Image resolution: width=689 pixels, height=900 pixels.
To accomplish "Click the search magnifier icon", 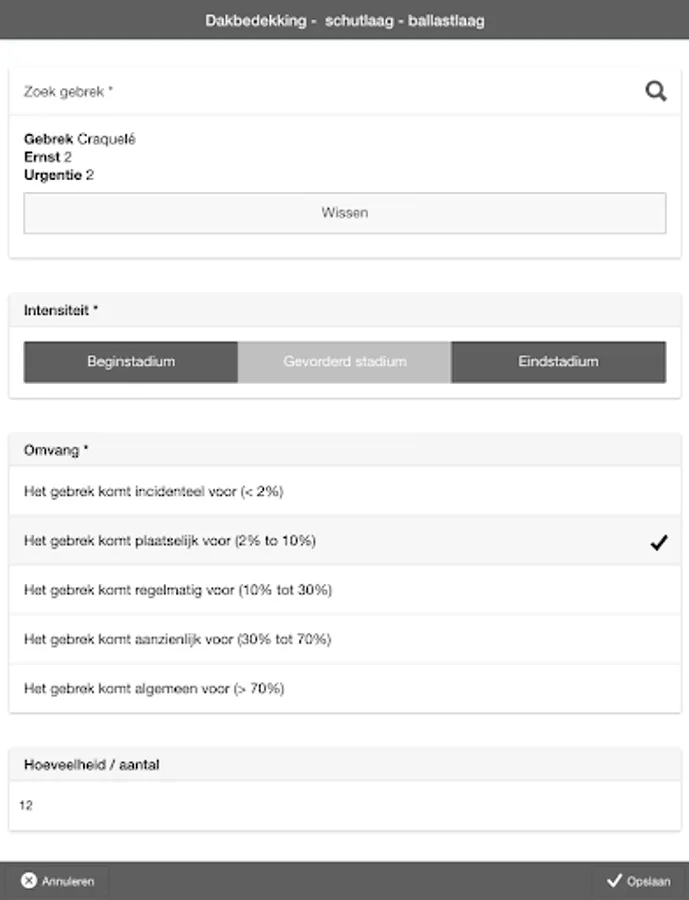I will pos(655,92).
